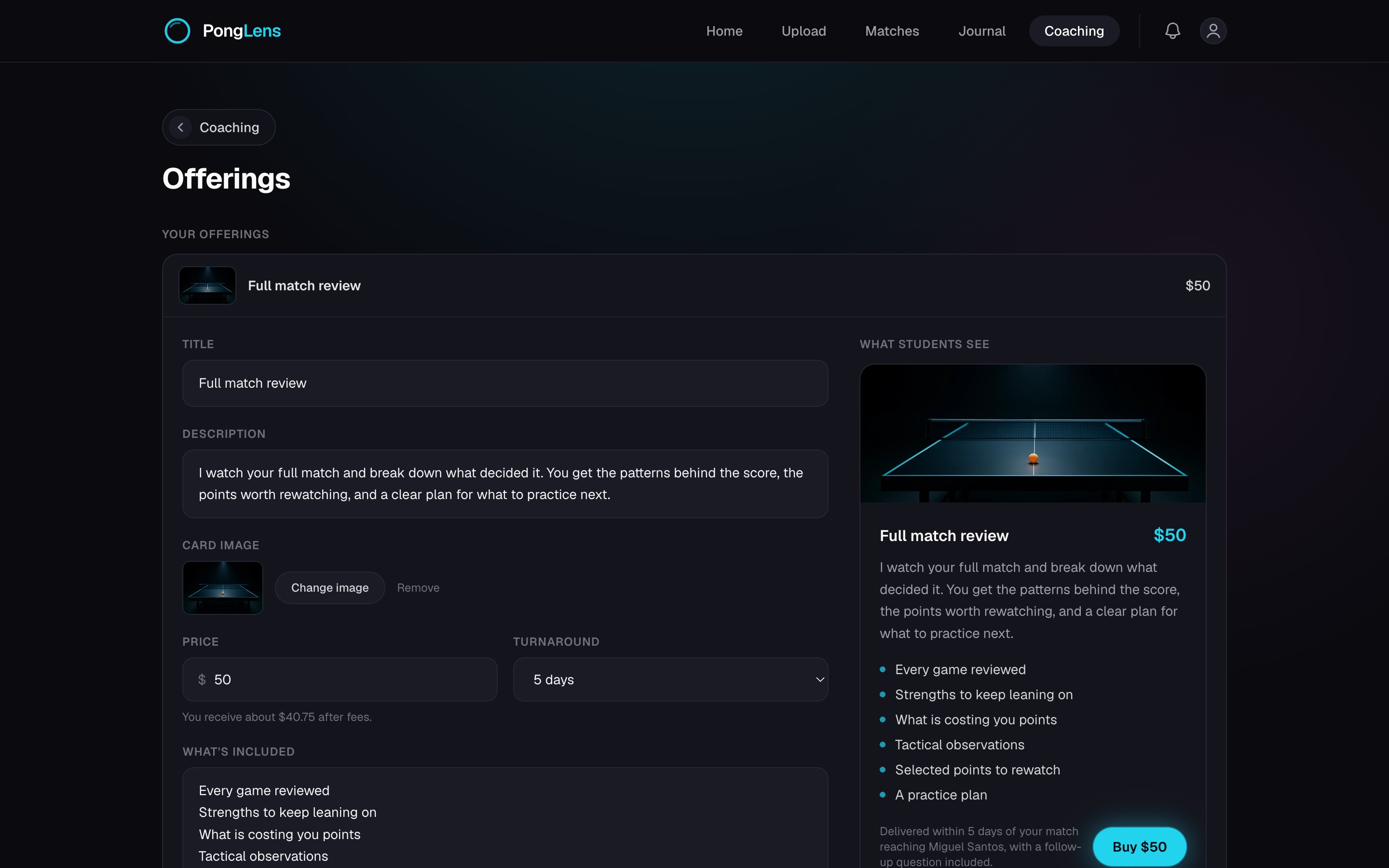Screen dimensions: 1389x868
Task: Click the preview card title "Full match review"
Action: pos(943,536)
